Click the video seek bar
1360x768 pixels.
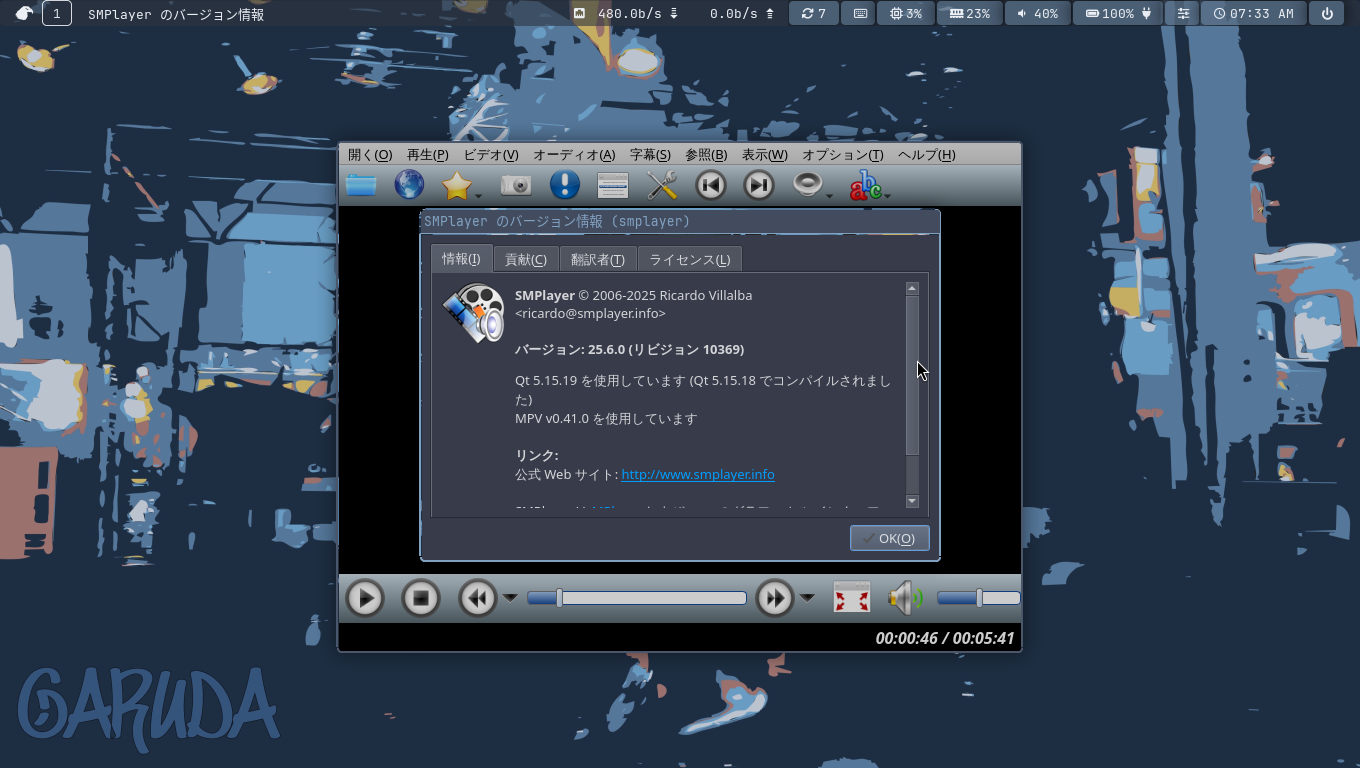[x=637, y=598]
